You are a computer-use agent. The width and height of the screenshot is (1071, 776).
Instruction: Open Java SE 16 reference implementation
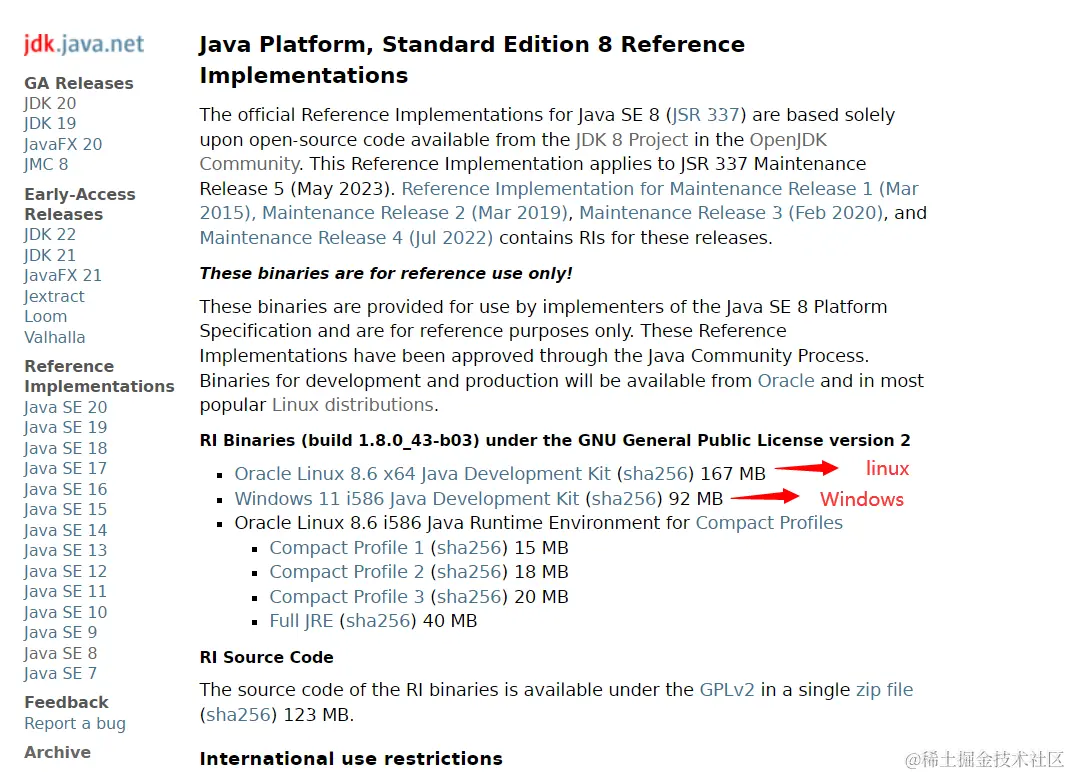coord(66,489)
